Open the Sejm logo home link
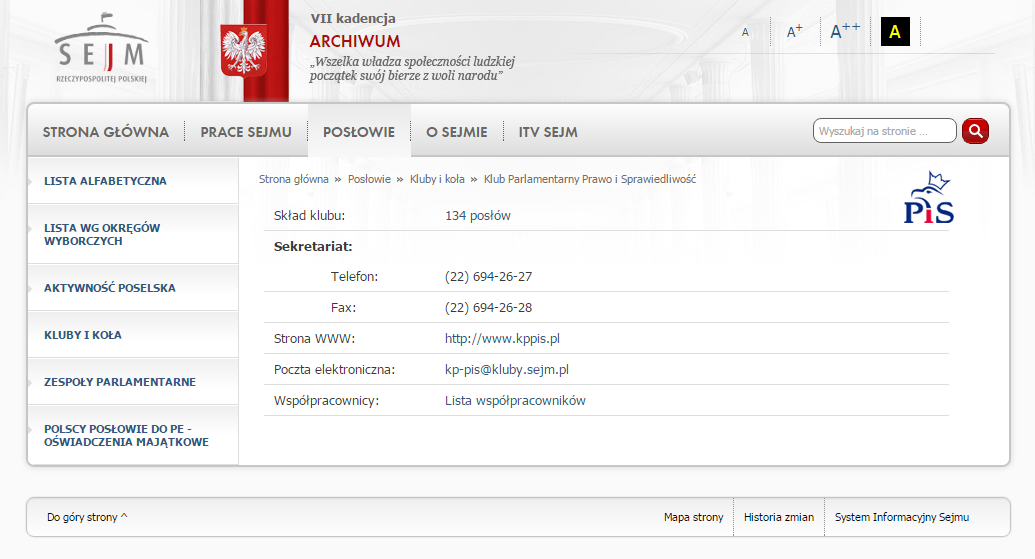 point(102,48)
